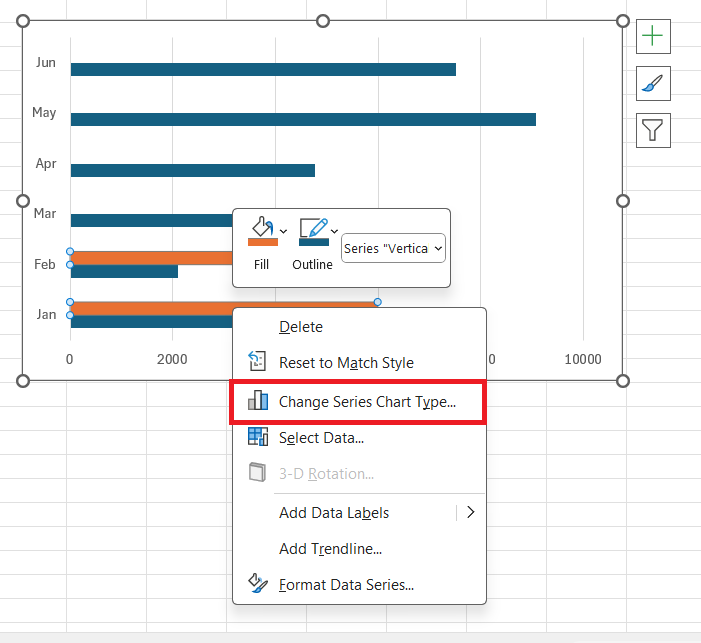Click the bottom-left chart resize handle
This screenshot has width=701, height=643.
point(23,381)
